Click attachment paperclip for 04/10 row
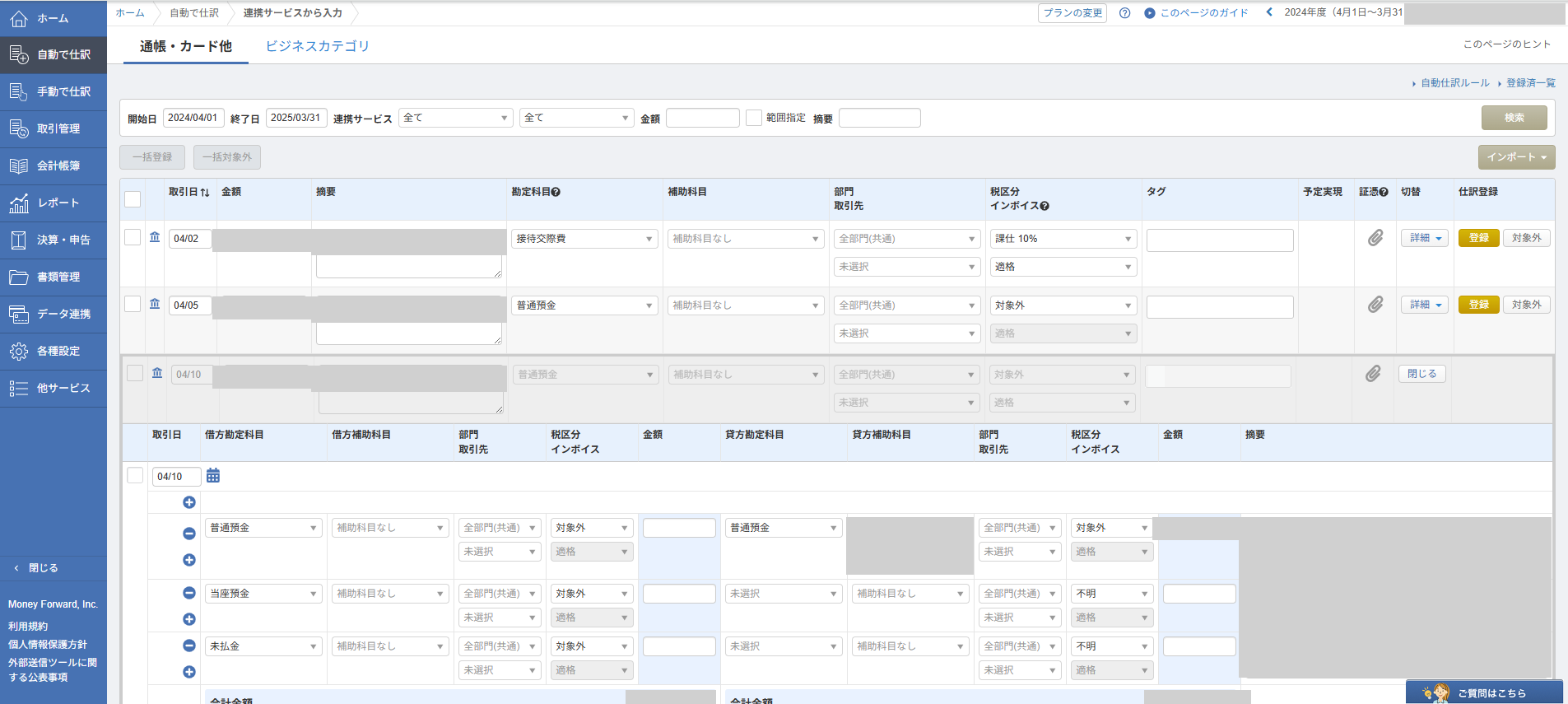1568x704 pixels. click(x=1373, y=374)
